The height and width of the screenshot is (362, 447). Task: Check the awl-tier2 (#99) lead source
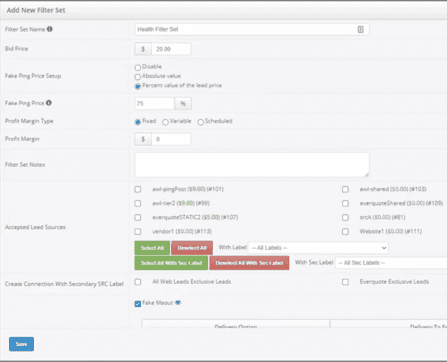138,203
